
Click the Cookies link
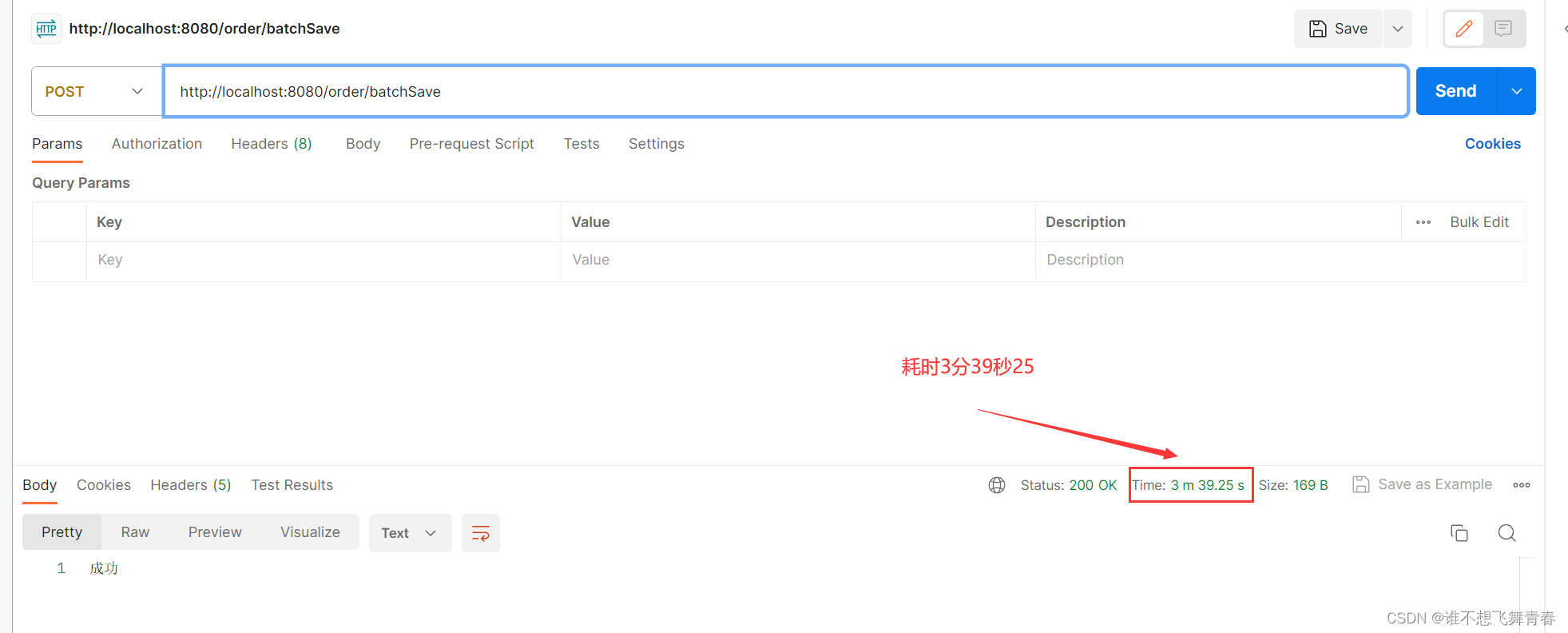click(1492, 144)
